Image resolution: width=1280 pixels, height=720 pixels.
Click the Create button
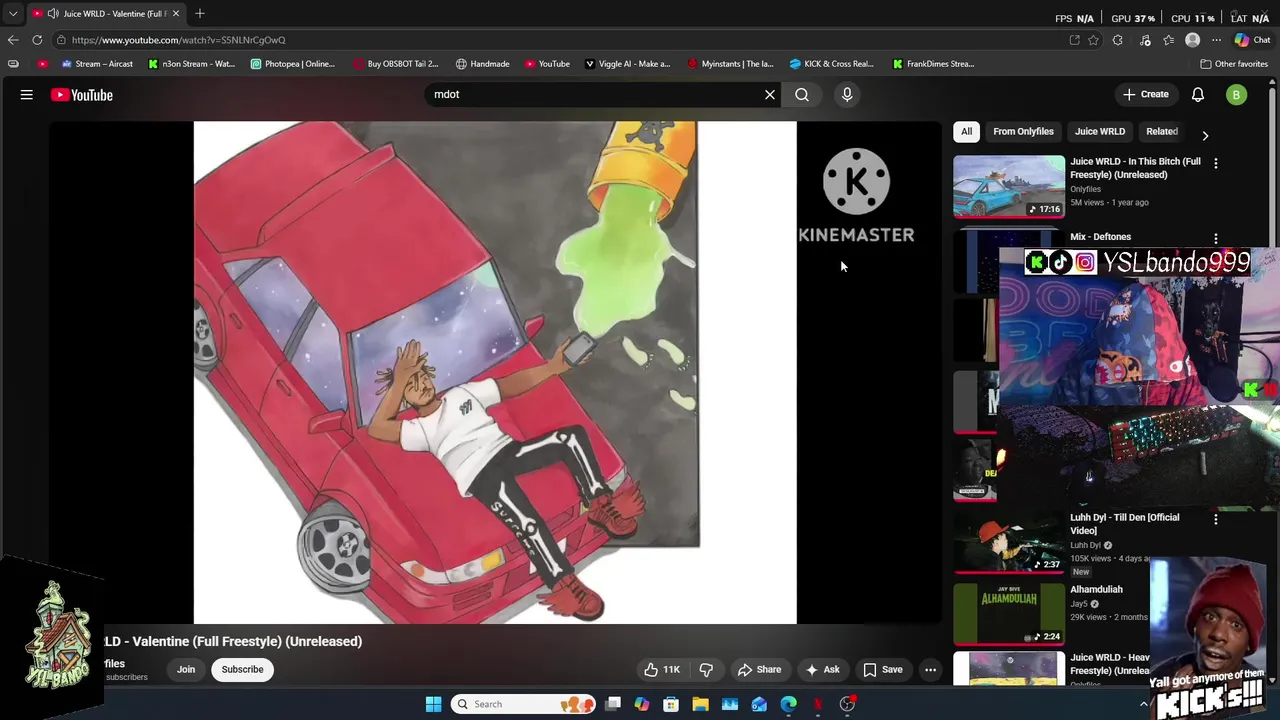pyautogui.click(x=1145, y=95)
